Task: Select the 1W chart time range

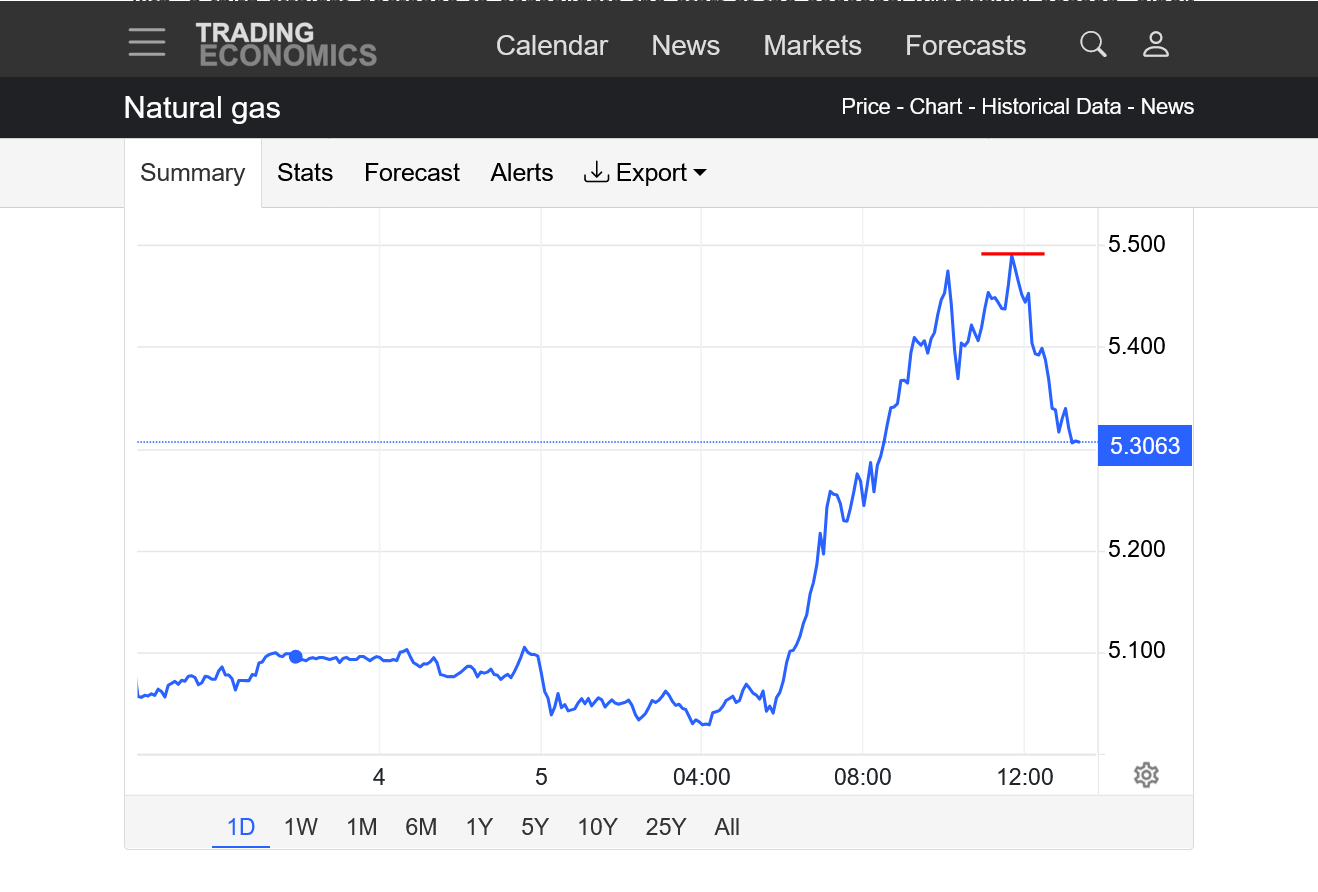Action: pyautogui.click(x=300, y=827)
